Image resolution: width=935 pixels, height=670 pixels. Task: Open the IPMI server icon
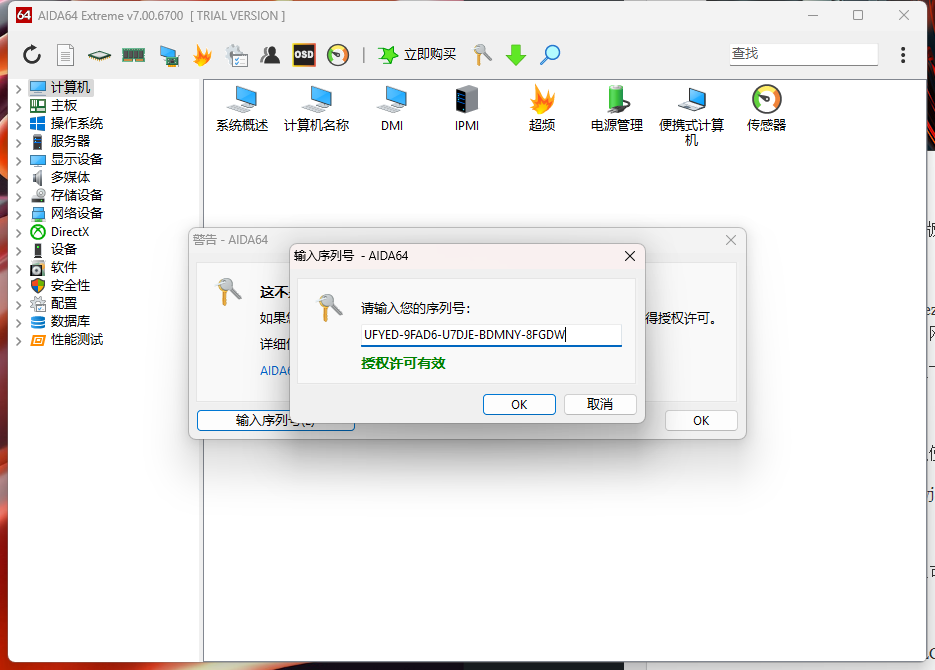point(467,108)
